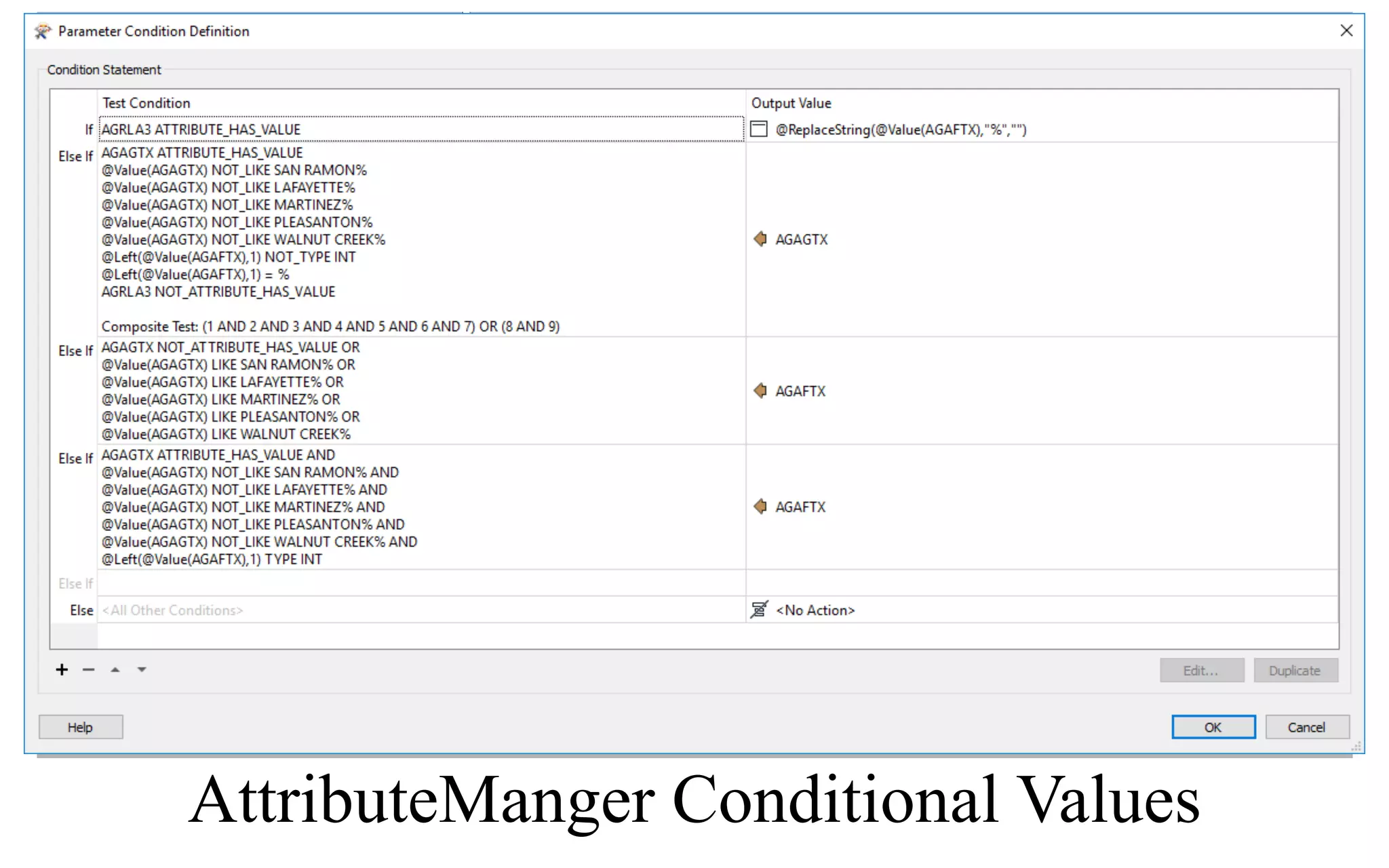Select @Value(AGAGTX) NOT_LIKE PLEASANTON% AND line

(x=253, y=524)
